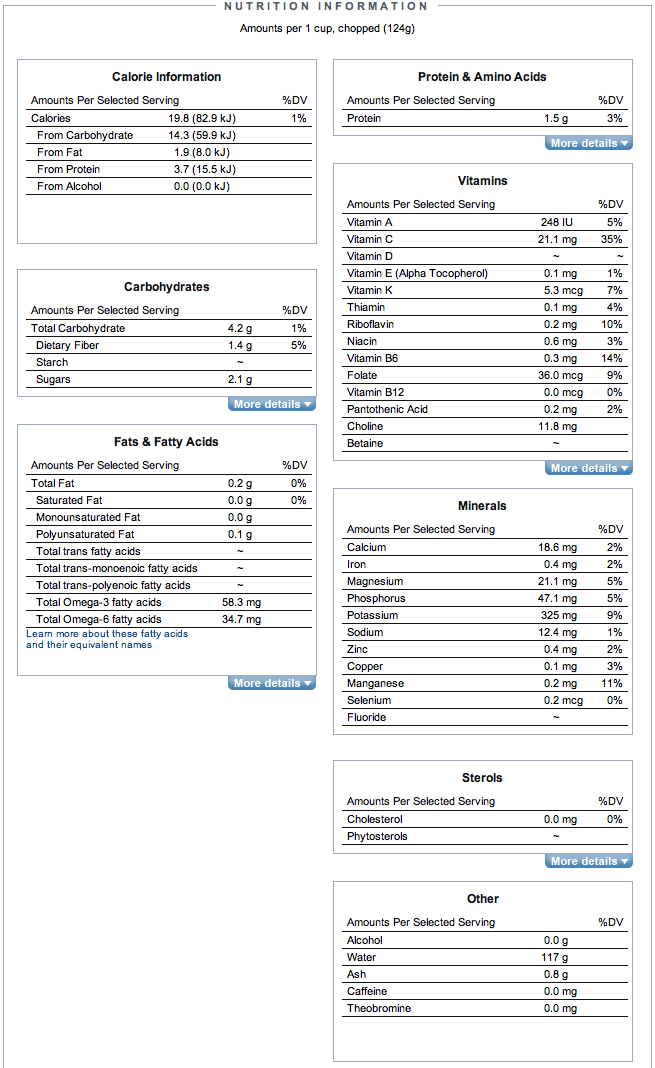655x1068 pixels.
Task: Expand More details under Sterols
Action: (588, 860)
